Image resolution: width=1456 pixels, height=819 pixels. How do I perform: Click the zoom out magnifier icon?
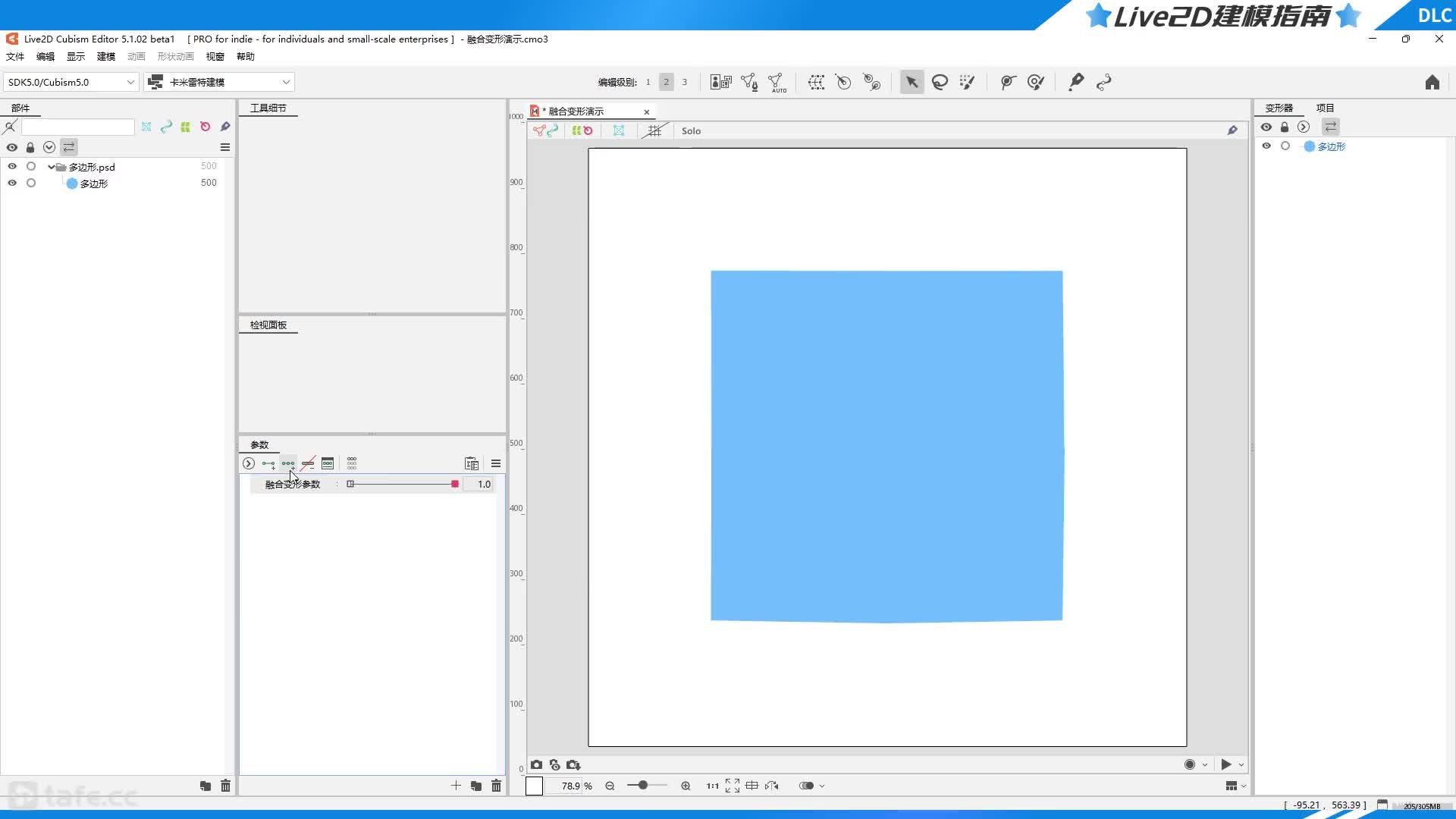click(610, 786)
